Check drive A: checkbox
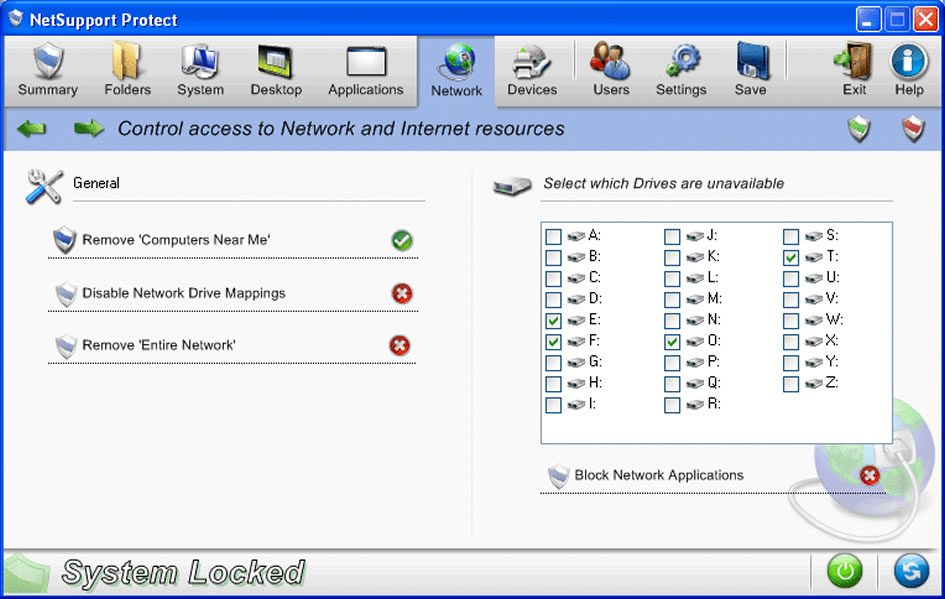Viewport: 945px width, 599px height. 553,236
